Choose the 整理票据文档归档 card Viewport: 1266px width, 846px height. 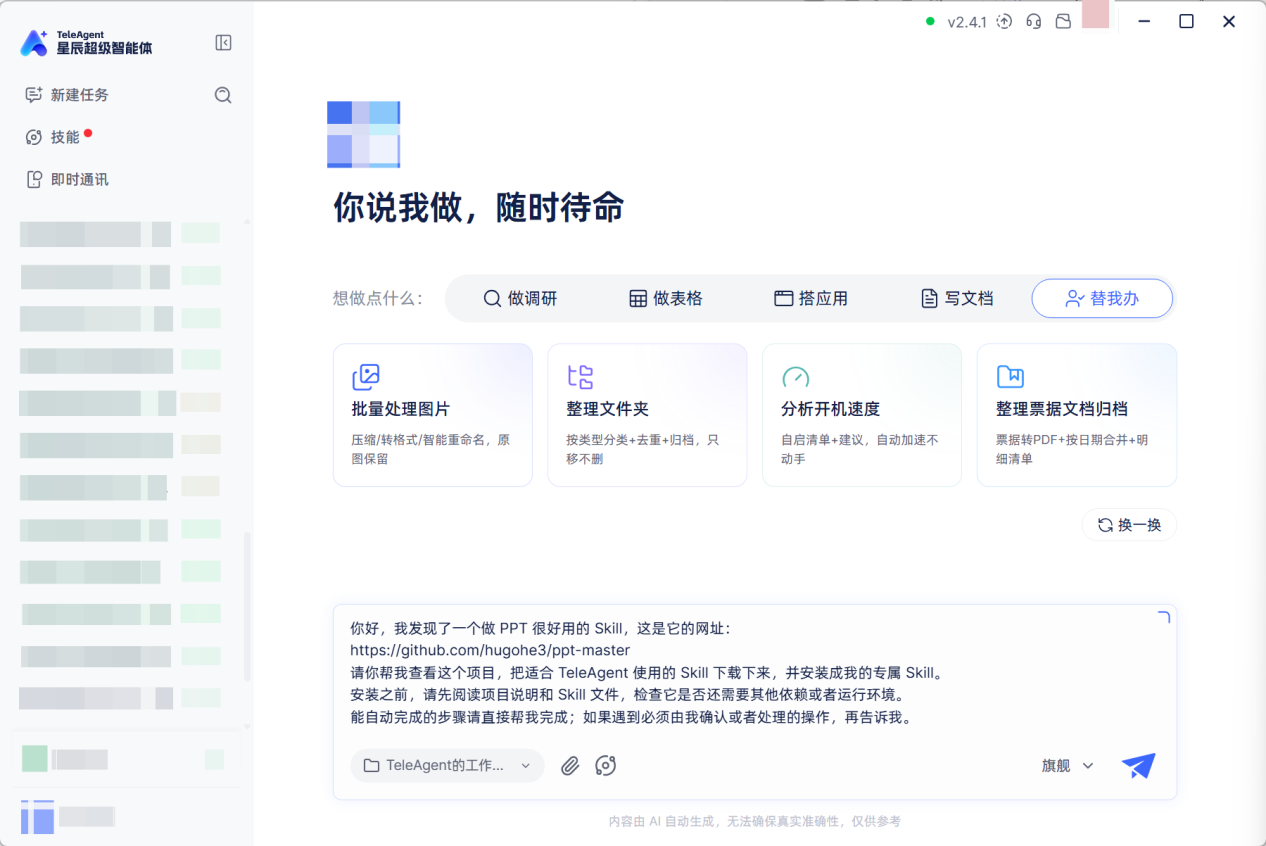point(1077,415)
